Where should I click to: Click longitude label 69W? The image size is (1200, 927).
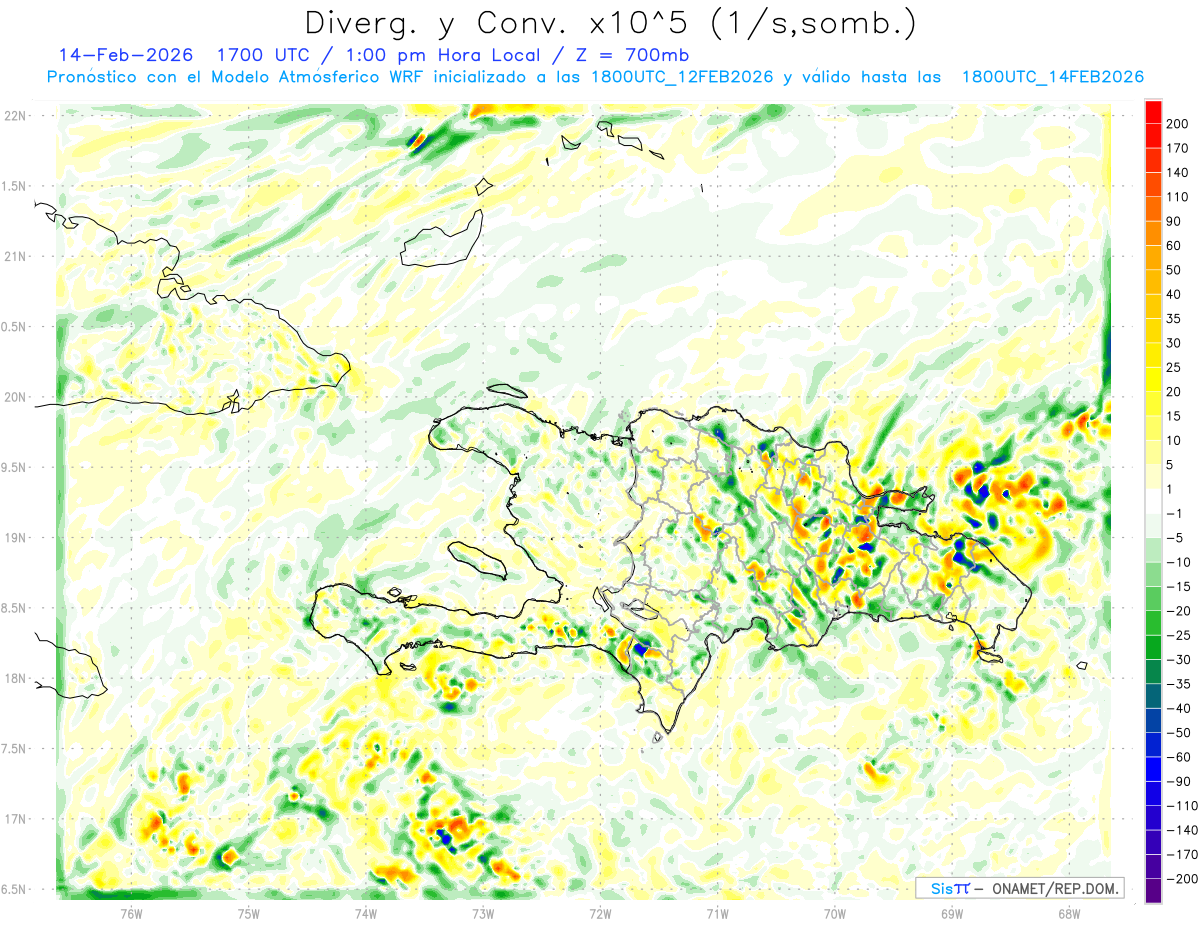click(952, 913)
